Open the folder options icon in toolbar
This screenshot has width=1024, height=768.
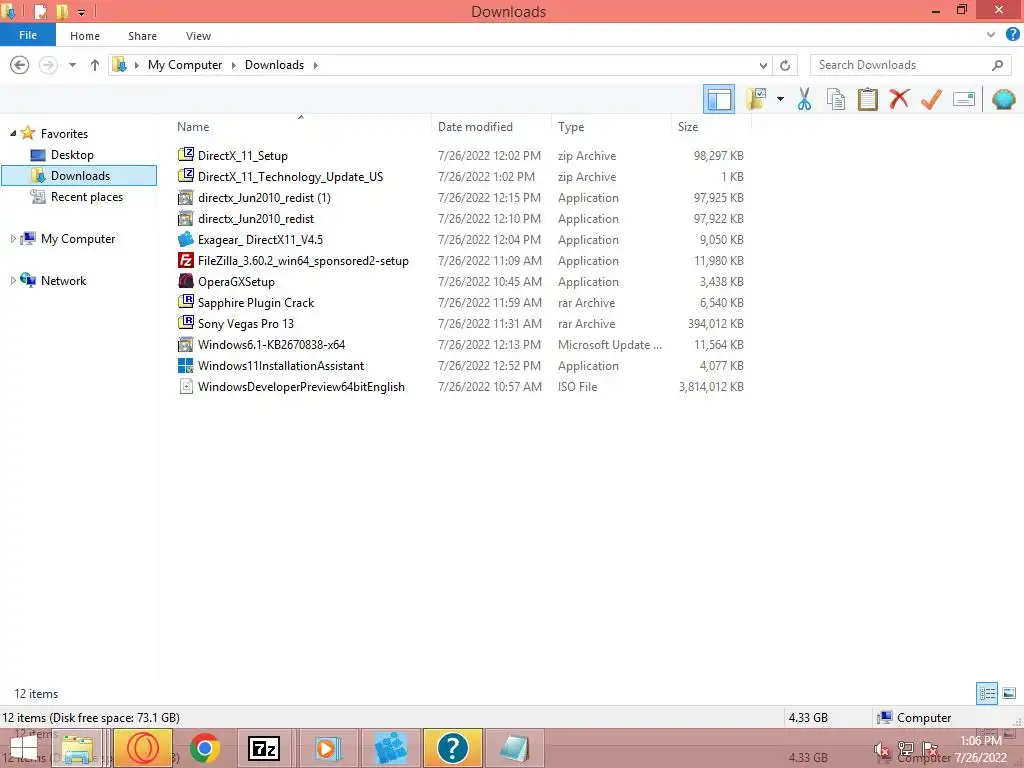[756, 99]
